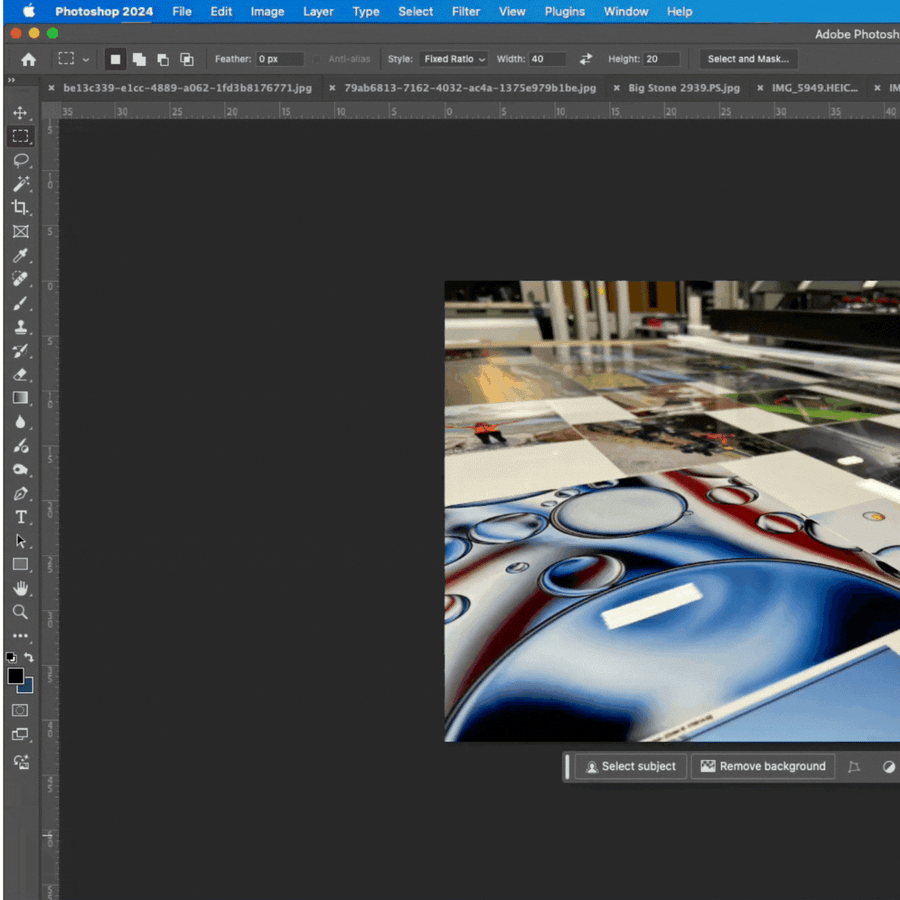900x900 pixels.
Task: Select the Brush tool
Action: [21, 303]
